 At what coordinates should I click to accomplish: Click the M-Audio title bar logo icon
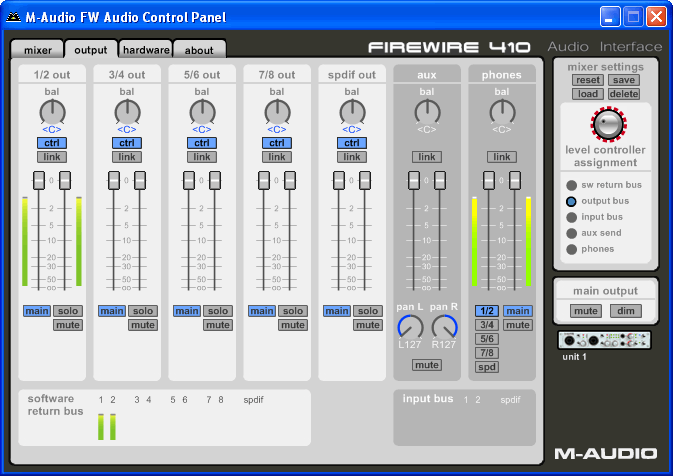click(x=13, y=17)
